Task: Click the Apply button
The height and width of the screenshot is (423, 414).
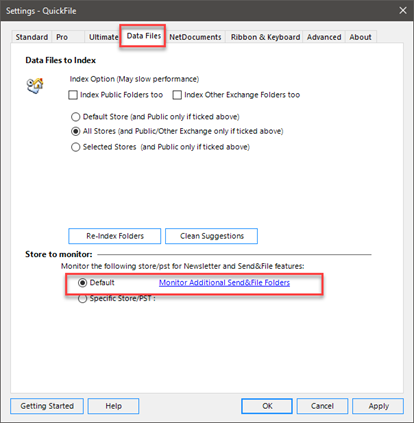Action: tap(378, 406)
